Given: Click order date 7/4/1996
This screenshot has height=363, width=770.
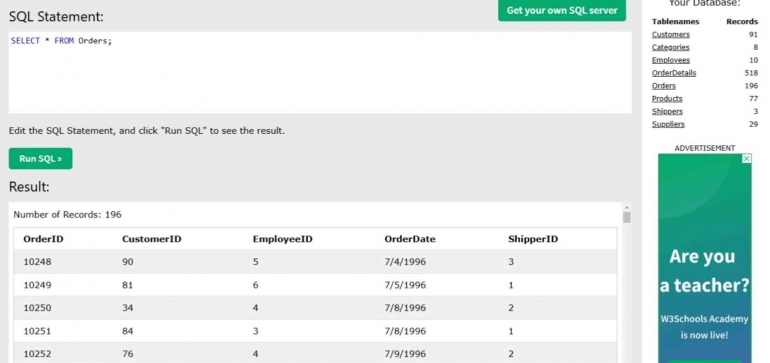Looking at the screenshot, I should pyautogui.click(x=405, y=262).
